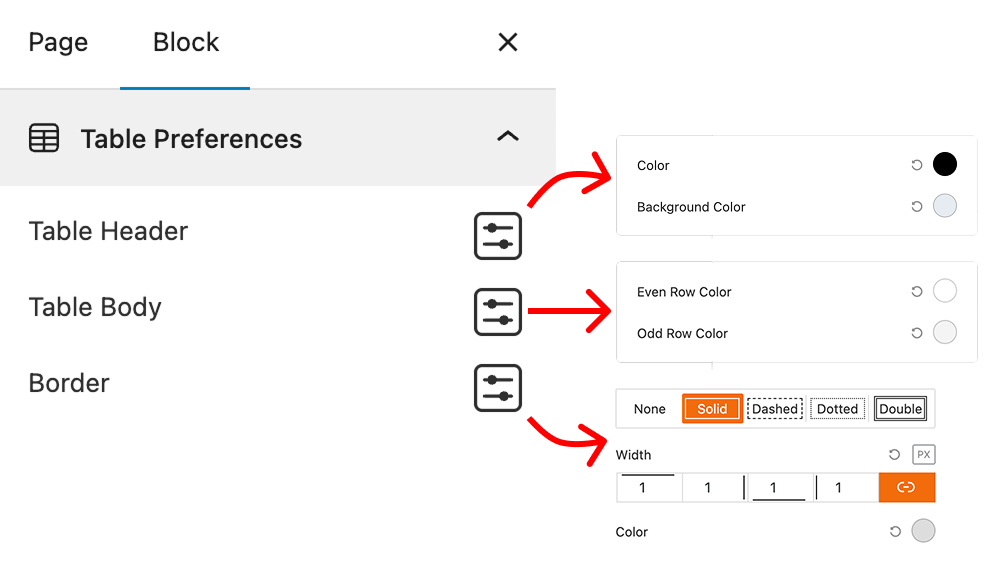The height and width of the screenshot is (564, 1004).
Task: Open Table Body settings slider icon
Action: point(497,312)
